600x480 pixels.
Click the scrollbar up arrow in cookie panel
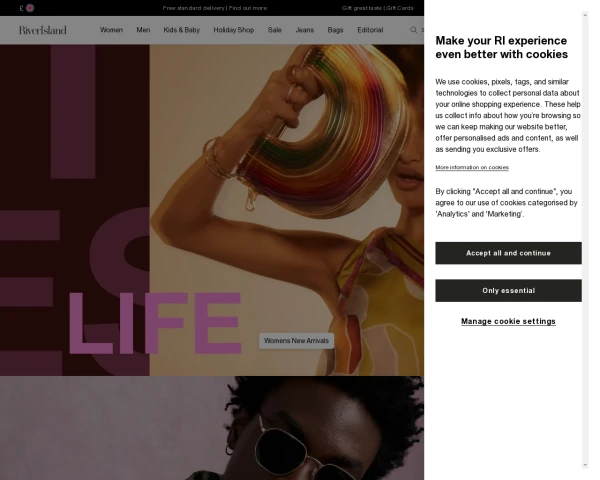(585, 15)
